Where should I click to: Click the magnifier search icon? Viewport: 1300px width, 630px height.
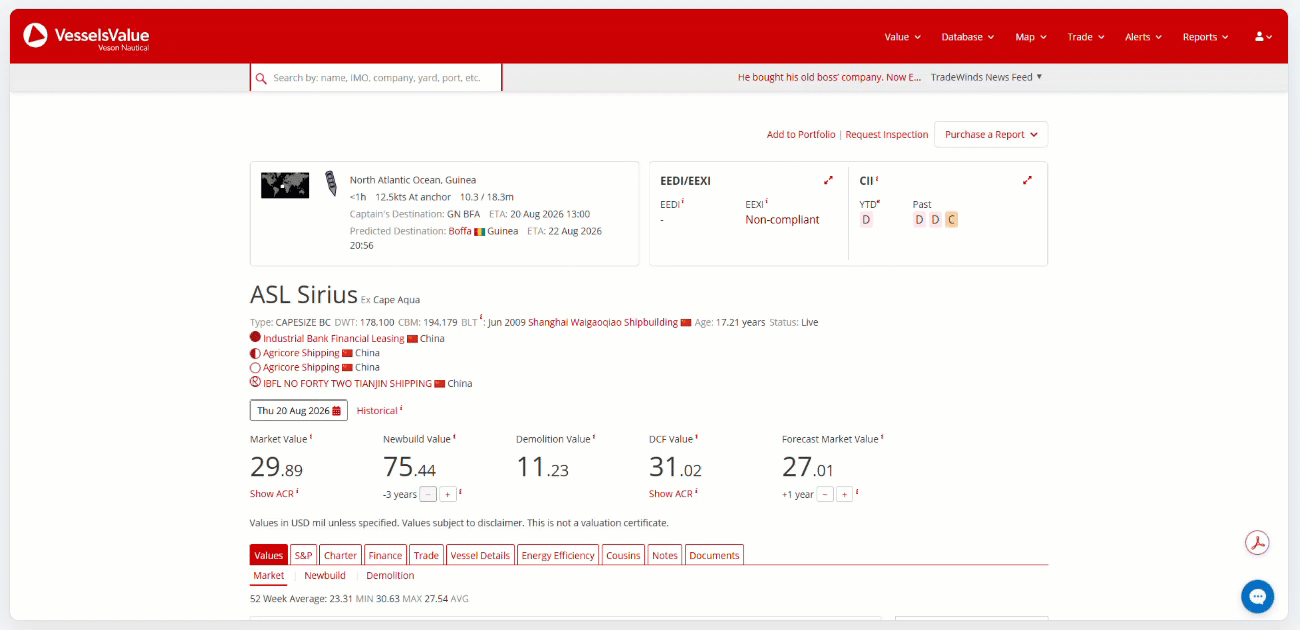[261, 78]
